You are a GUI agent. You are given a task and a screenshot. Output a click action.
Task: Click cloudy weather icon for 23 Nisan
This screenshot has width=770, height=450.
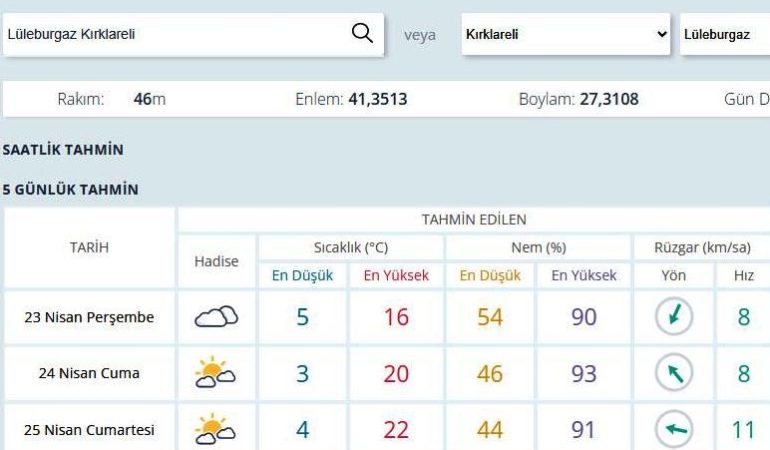tap(216, 317)
